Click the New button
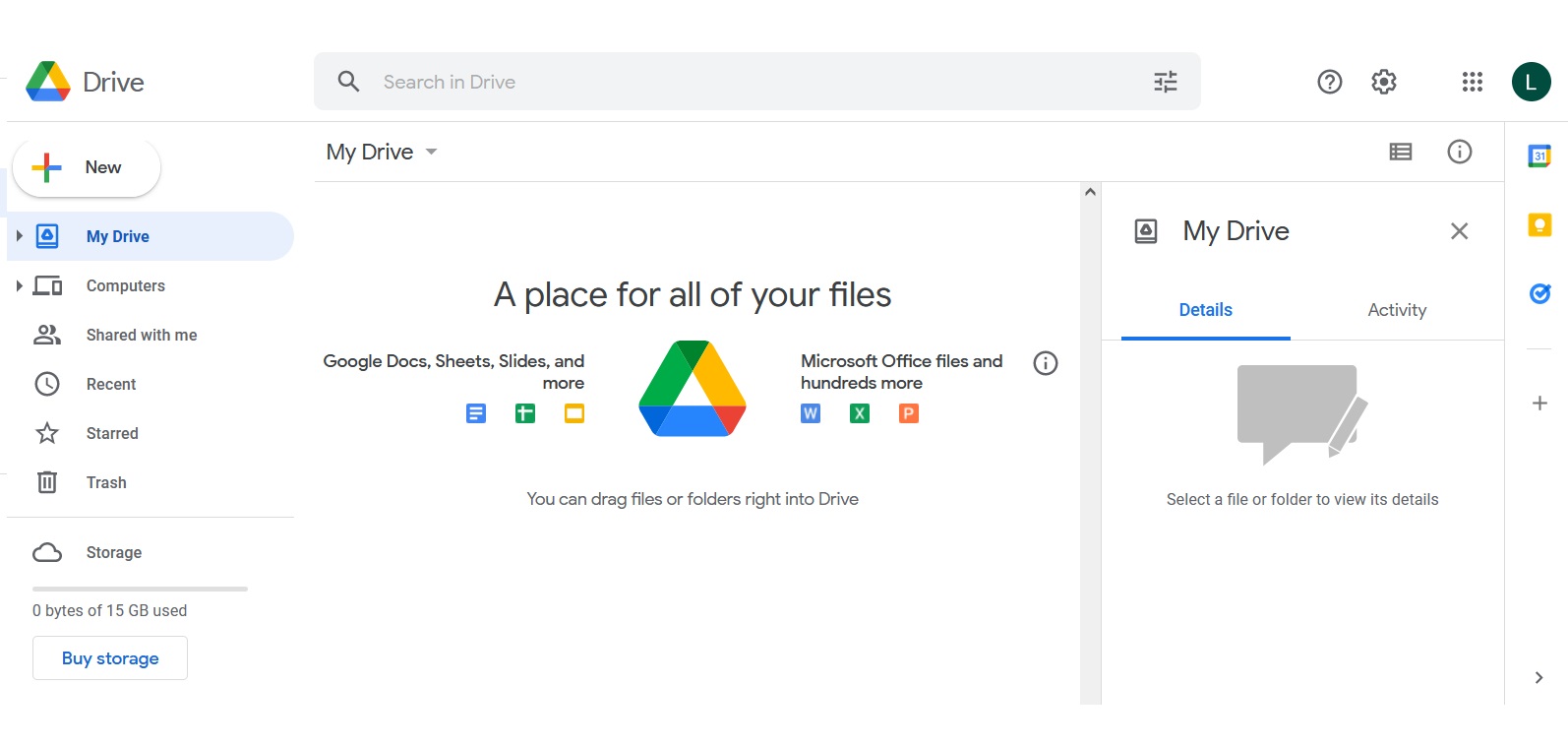The height and width of the screenshot is (748, 1568). coord(87,167)
